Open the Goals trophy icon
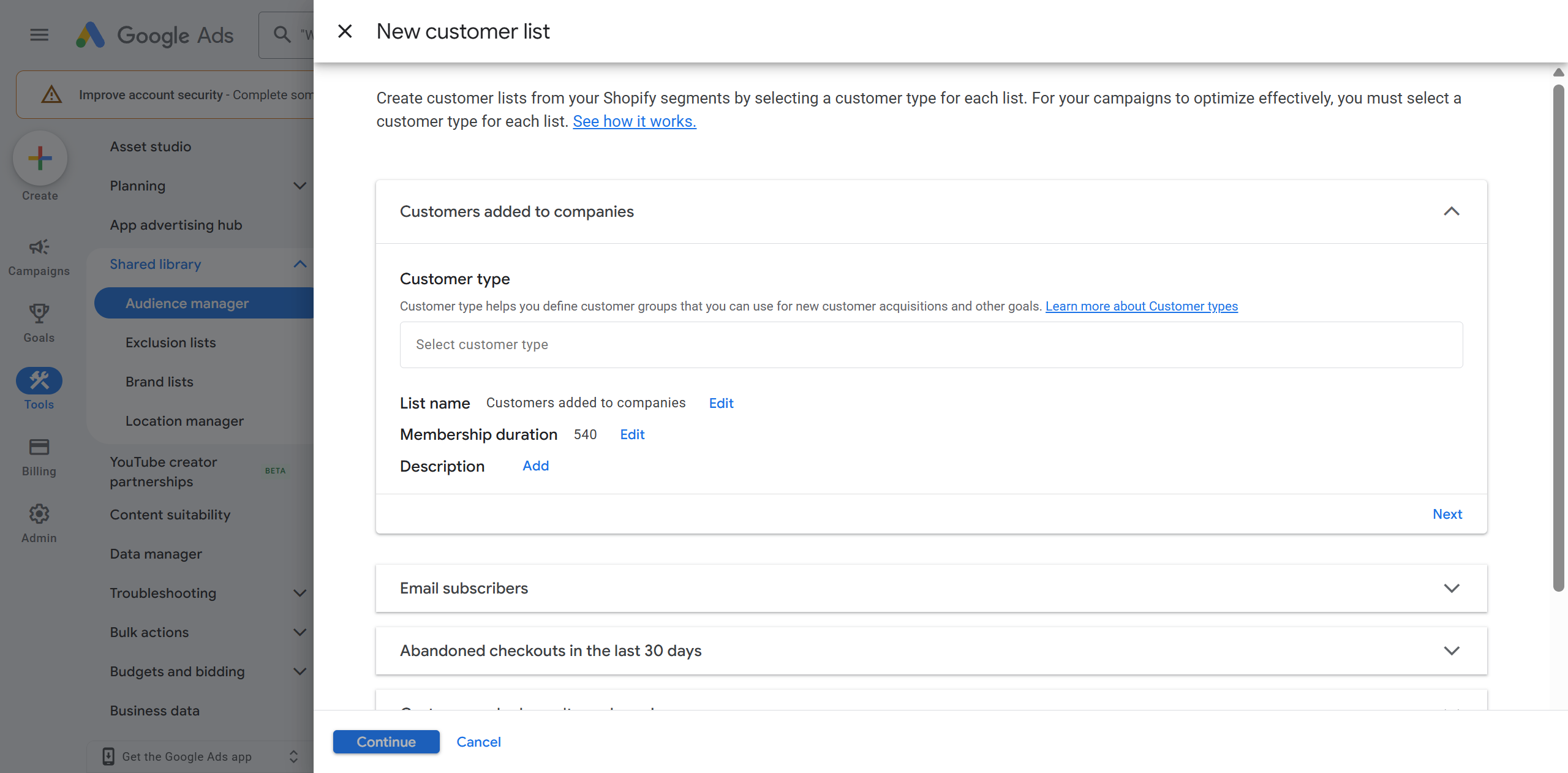Image resolution: width=1568 pixels, height=773 pixels. tap(39, 314)
